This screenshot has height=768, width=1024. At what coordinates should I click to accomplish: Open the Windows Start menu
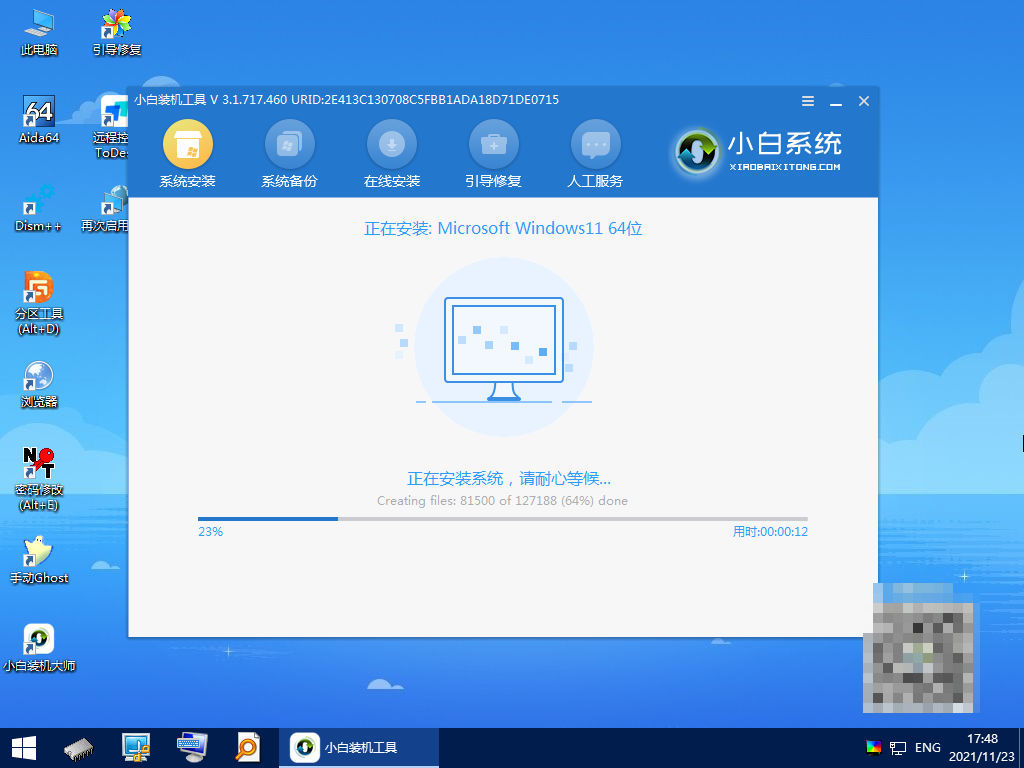[x=23, y=747]
